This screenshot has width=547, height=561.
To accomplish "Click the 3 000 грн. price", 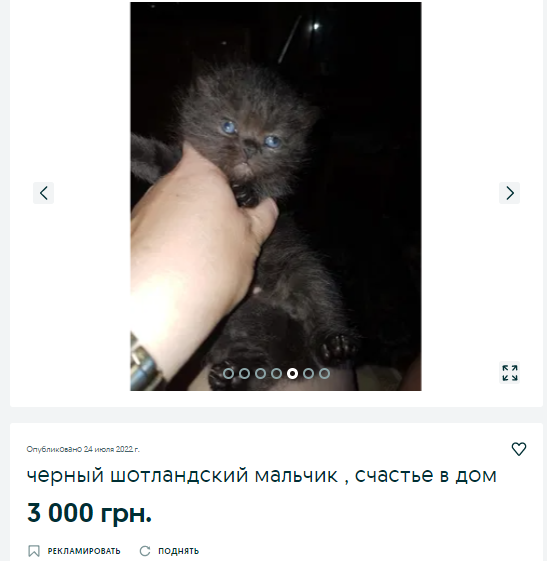I will pyautogui.click(x=89, y=513).
